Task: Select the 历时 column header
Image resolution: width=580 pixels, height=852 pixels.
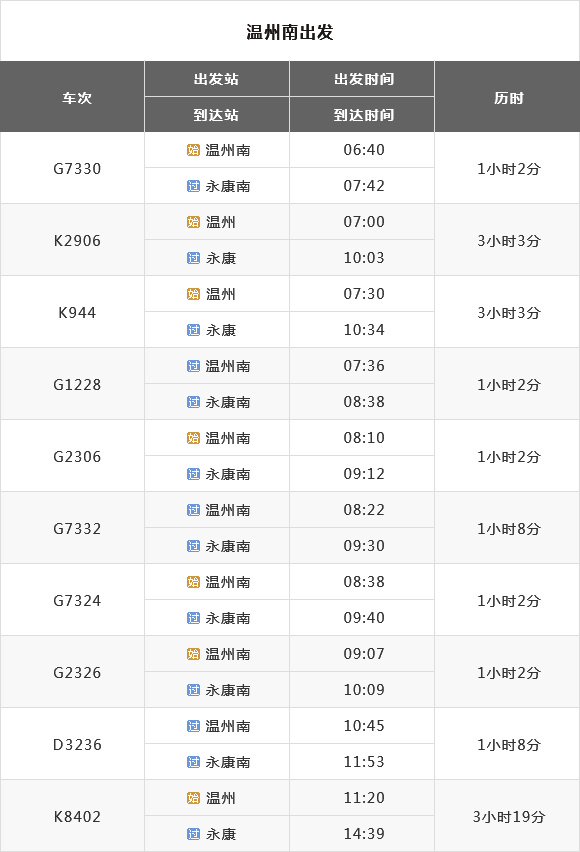Action: (509, 98)
